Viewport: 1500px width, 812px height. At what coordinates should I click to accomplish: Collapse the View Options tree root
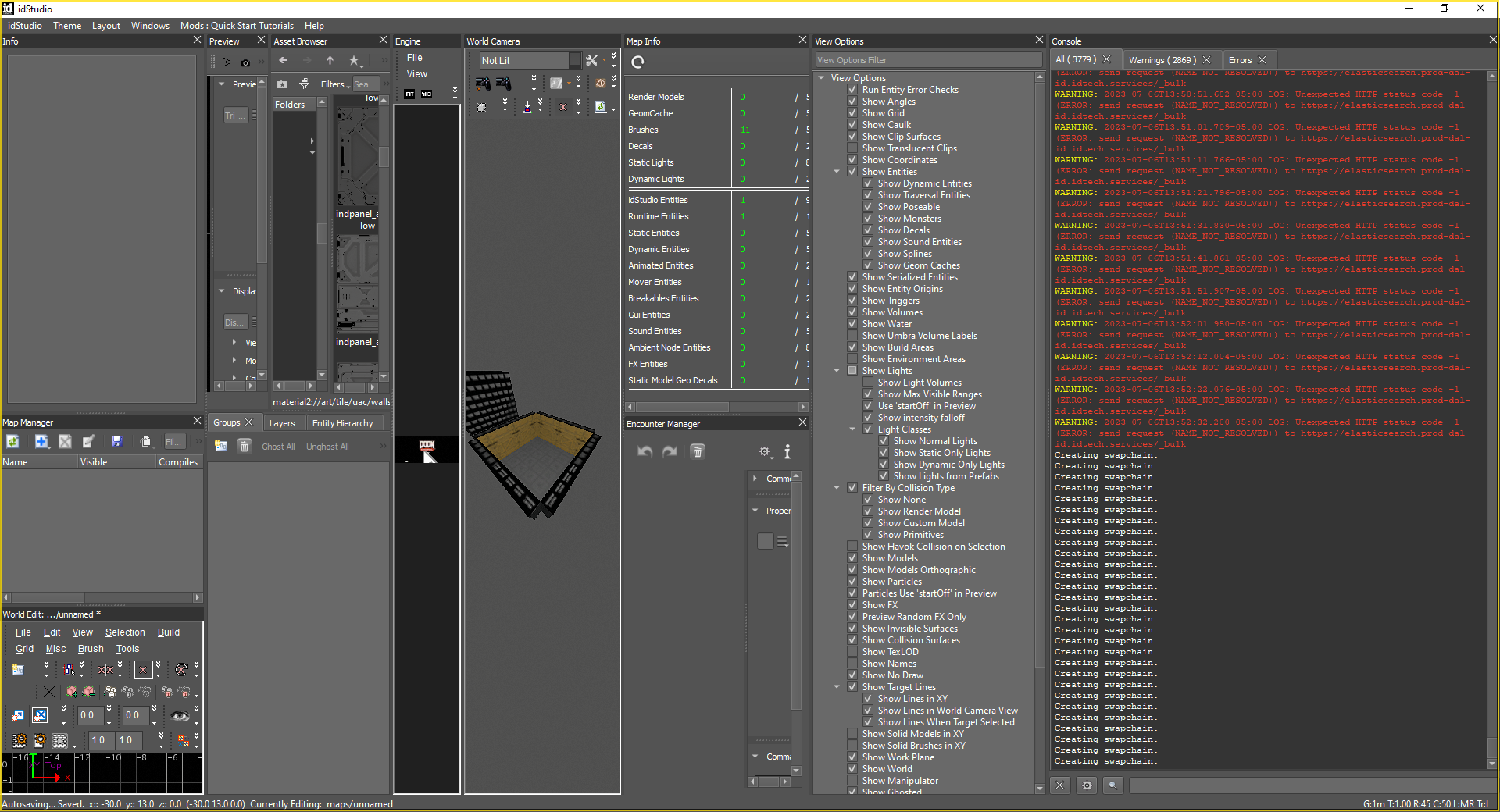[822, 78]
